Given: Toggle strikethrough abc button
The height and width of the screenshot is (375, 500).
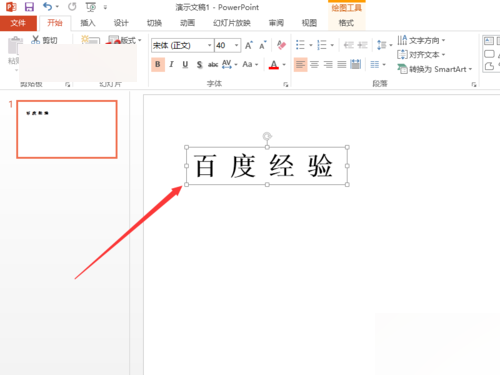Looking at the screenshot, I should 213,64.
